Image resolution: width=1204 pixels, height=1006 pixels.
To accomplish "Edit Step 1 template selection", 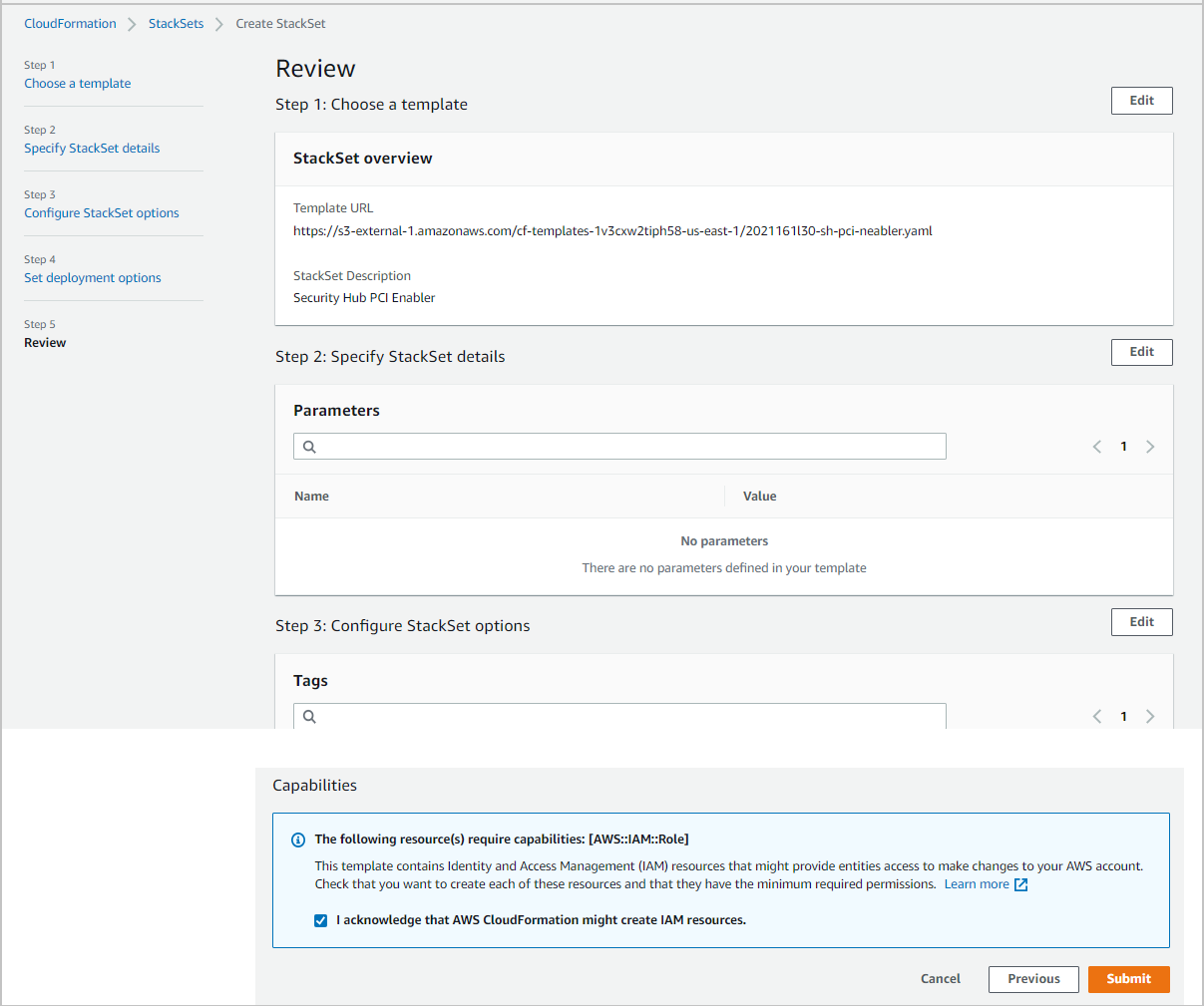I will point(1141,100).
